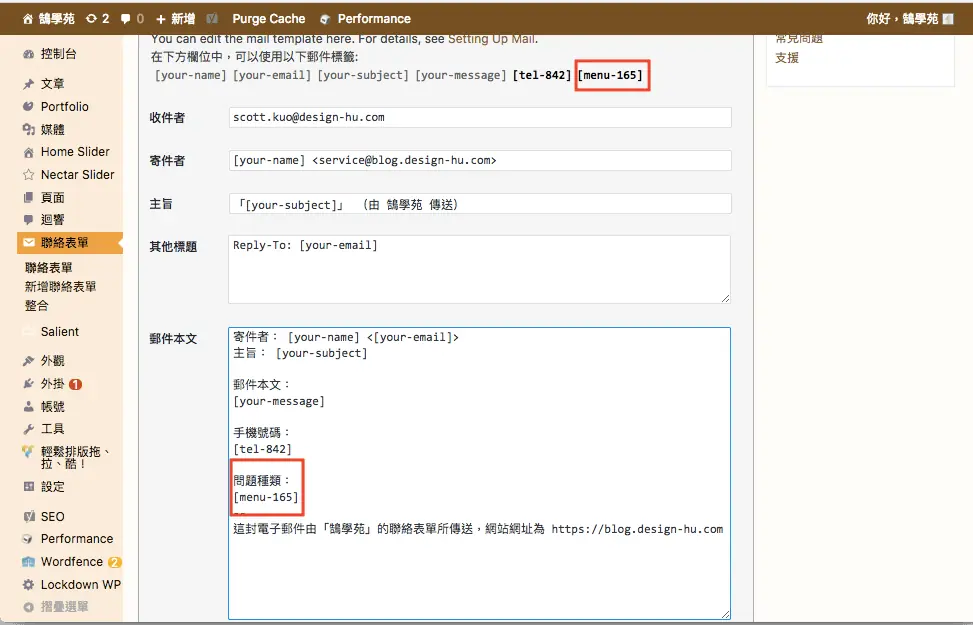Click the comment icon next to 迴響
973x625 pixels.
coord(29,220)
